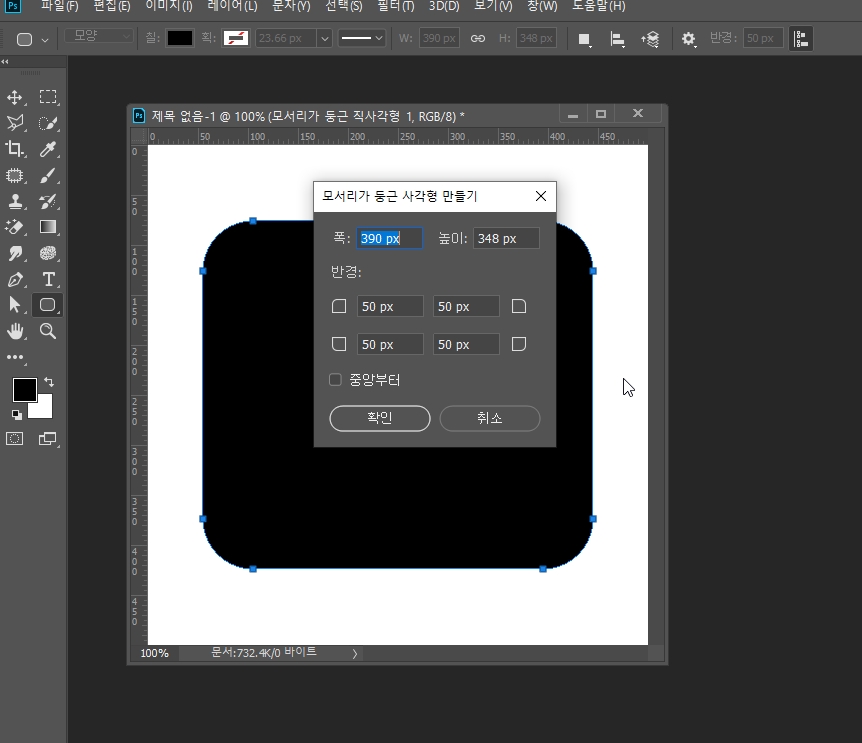Toggle the align edges button
Image resolution: width=862 pixels, height=743 pixels.
point(801,38)
